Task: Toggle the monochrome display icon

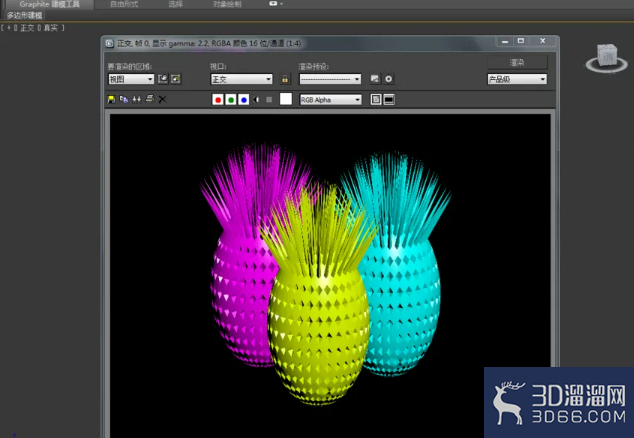Action: click(x=269, y=99)
